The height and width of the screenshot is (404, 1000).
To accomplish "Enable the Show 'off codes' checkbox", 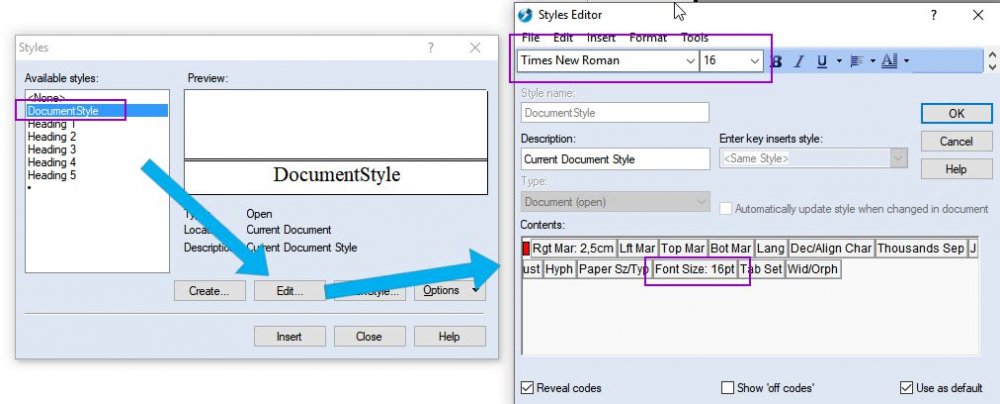I will 727,387.
